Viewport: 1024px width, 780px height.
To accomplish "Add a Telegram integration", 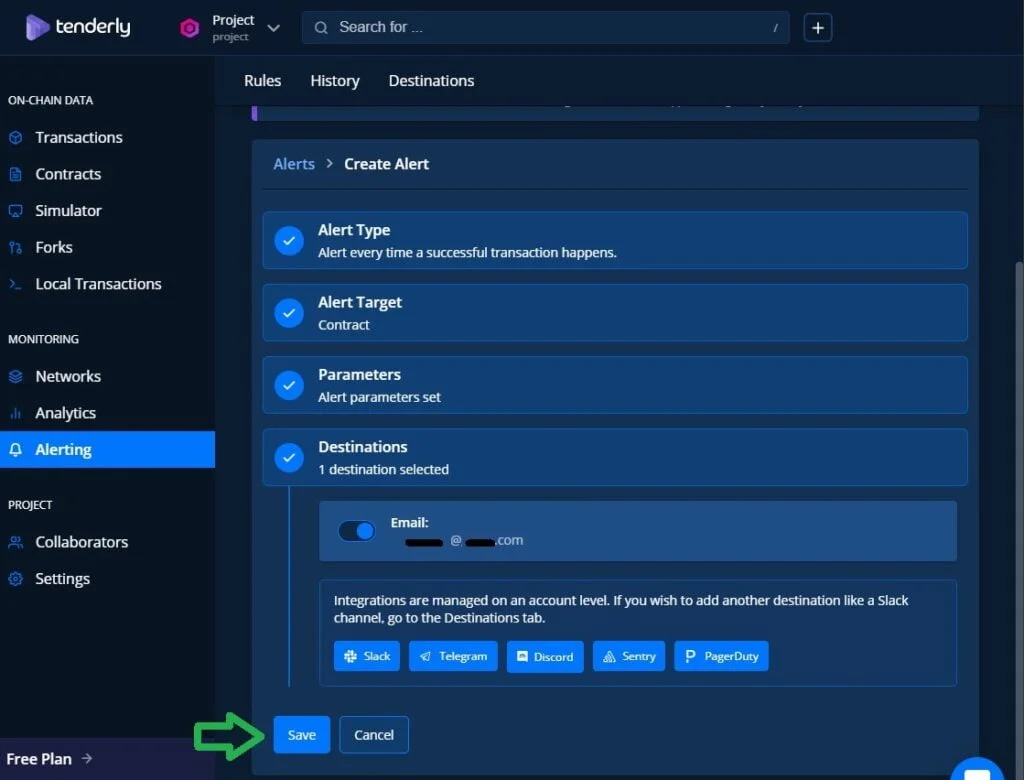I will [x=453, y=656].
